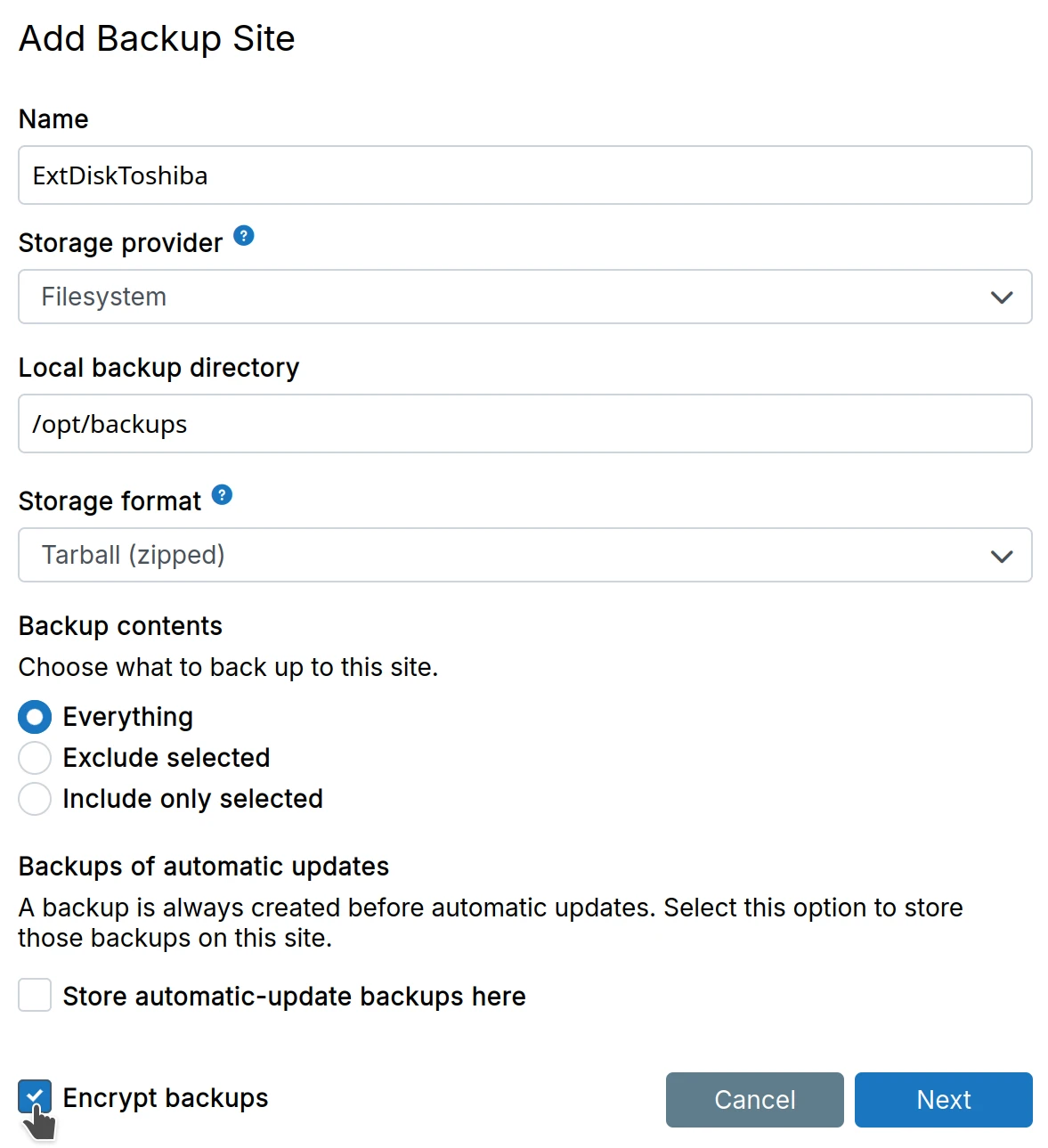Cancel adding the backup site

(x=754, y=1100)
